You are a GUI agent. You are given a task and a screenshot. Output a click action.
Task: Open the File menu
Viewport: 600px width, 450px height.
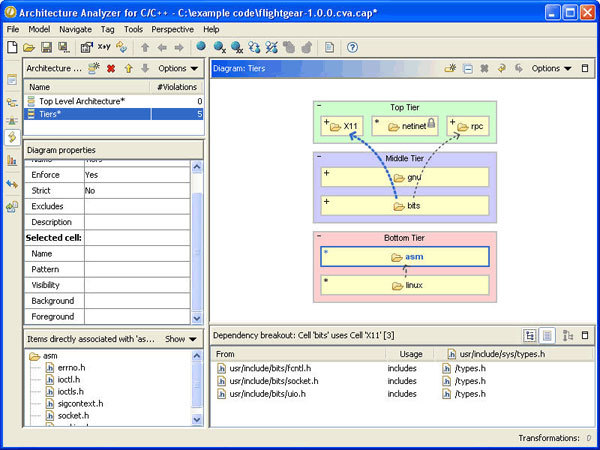pos(13,29)
